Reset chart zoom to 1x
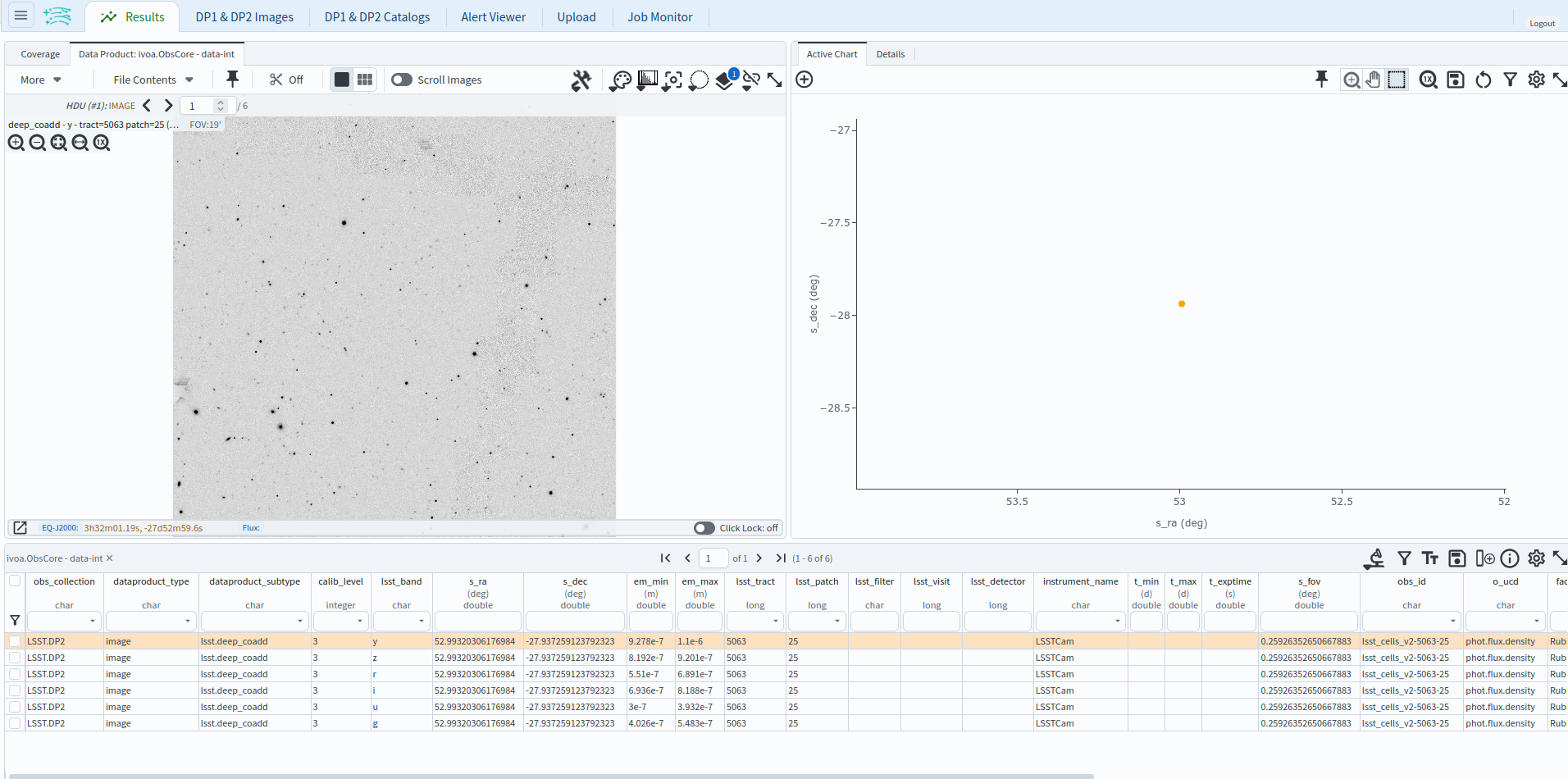The image size is (1568, 779). 1429,80
